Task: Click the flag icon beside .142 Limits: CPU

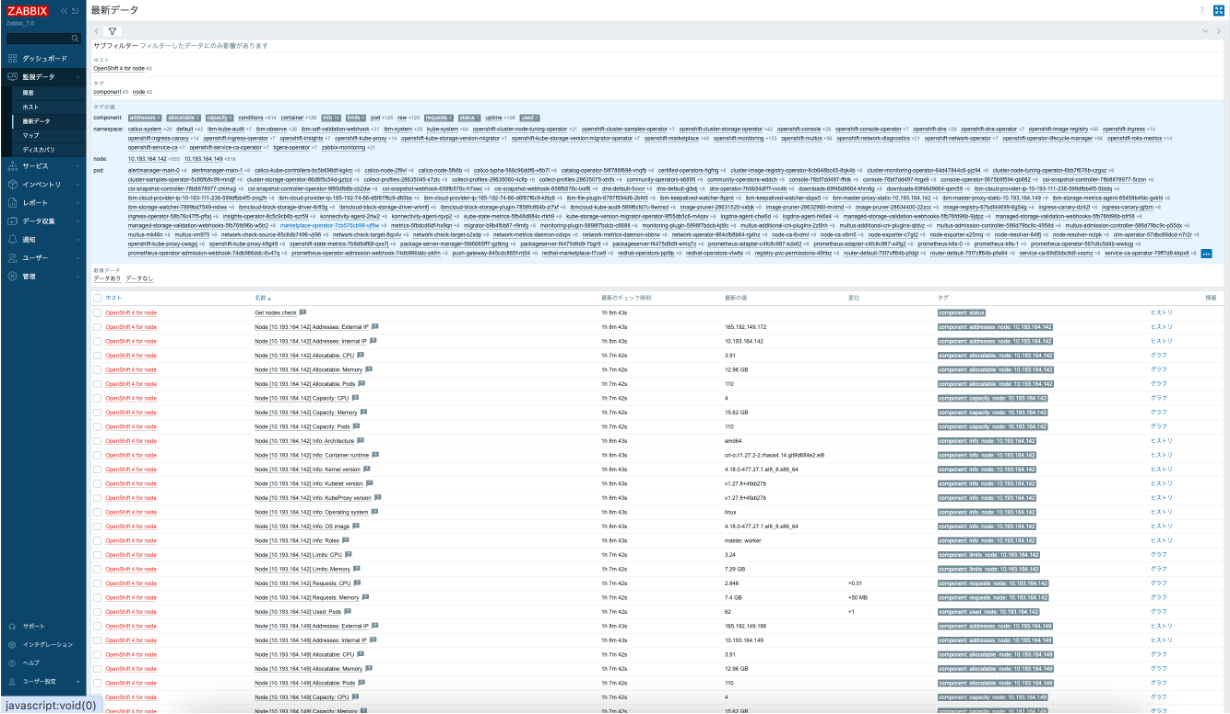Action: [x=348, y=554]
